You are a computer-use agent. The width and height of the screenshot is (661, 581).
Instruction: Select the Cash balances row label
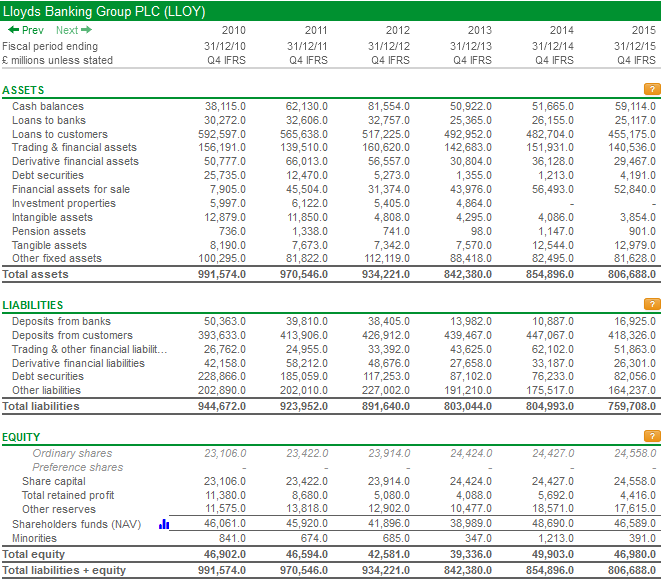tap(48, 106)
